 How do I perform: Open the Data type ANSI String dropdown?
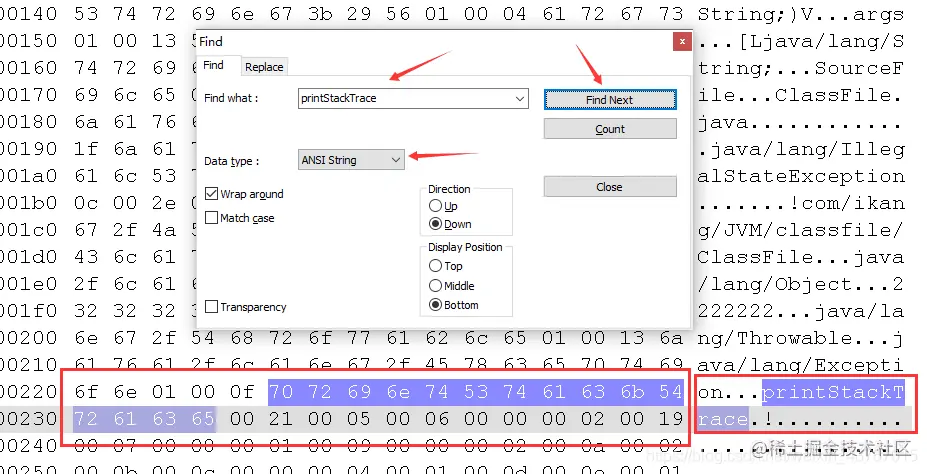tap(351, 160)
